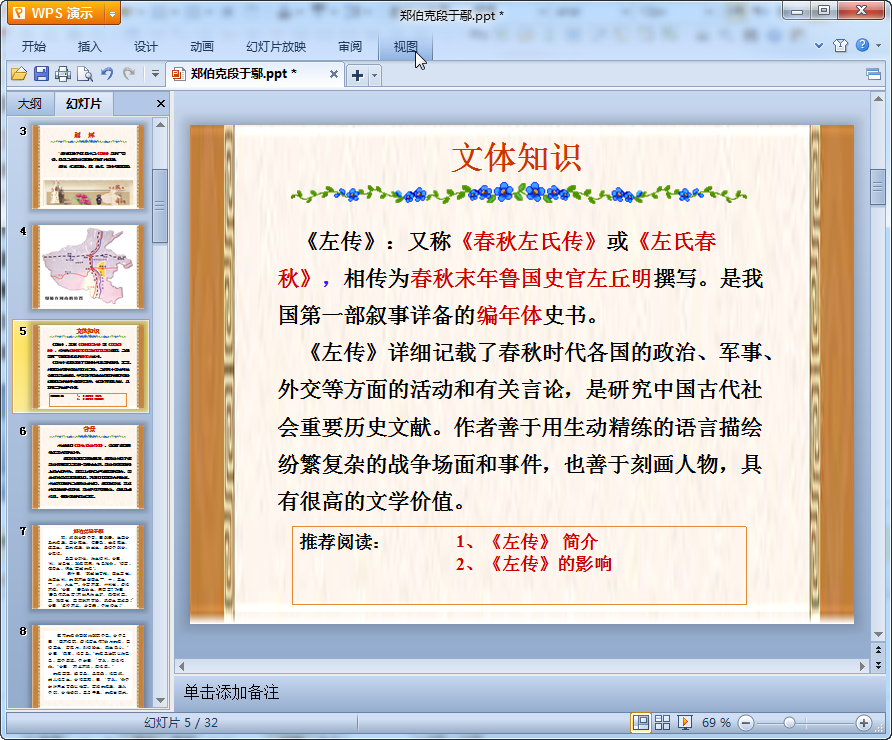Click the 推荐阅读 text on slide
Image resolution: width=892 pixels, height=740 pixels.
pos(339,541)
